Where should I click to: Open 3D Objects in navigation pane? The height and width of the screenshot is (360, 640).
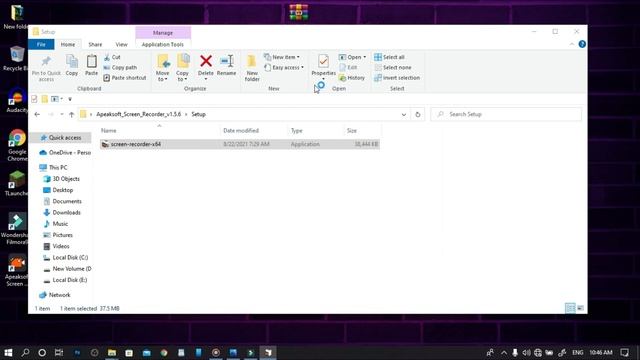tap(61, 179)
